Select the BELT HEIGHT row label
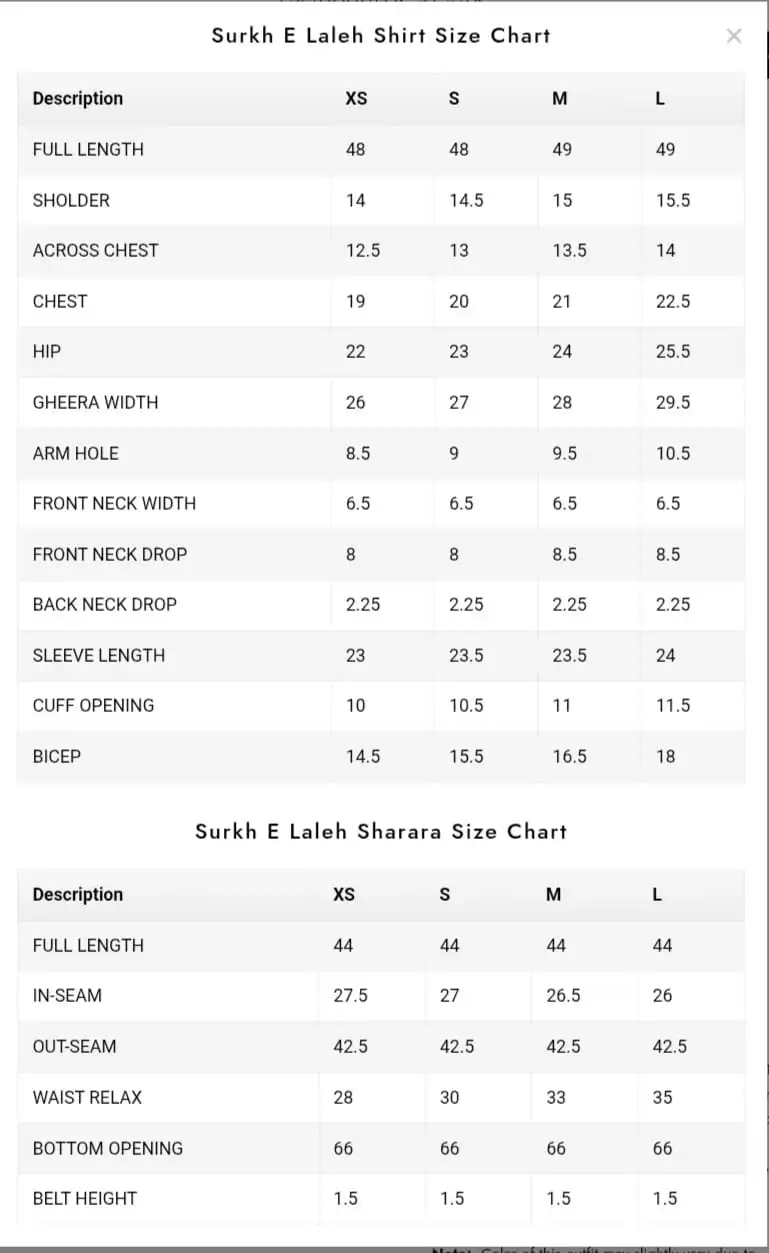Viewport: 769px width, 1253px height. pyautogui.click(x=84, y=1198)
